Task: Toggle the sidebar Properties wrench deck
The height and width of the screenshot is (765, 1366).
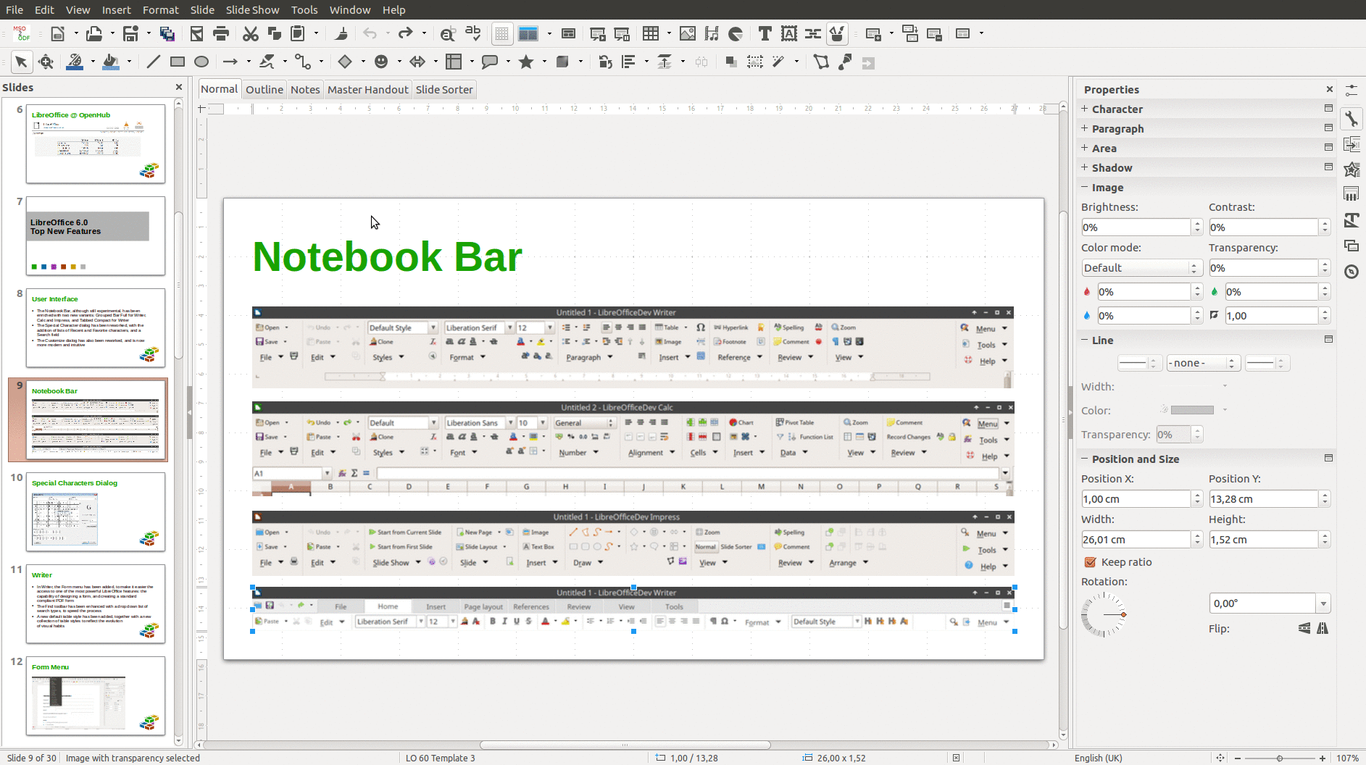Action: [x=1352, y=119]
